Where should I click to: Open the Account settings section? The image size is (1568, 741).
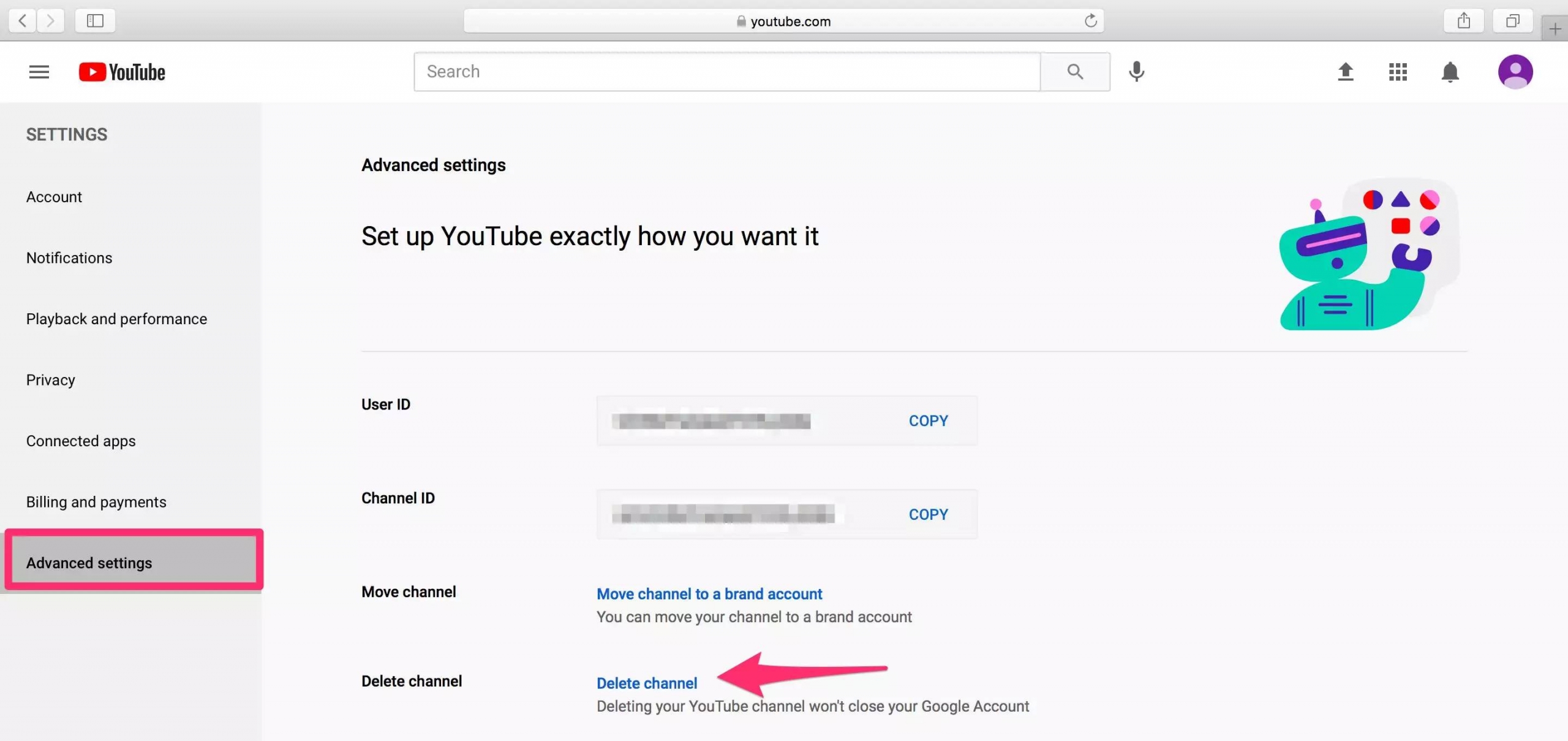pos(54,197)
